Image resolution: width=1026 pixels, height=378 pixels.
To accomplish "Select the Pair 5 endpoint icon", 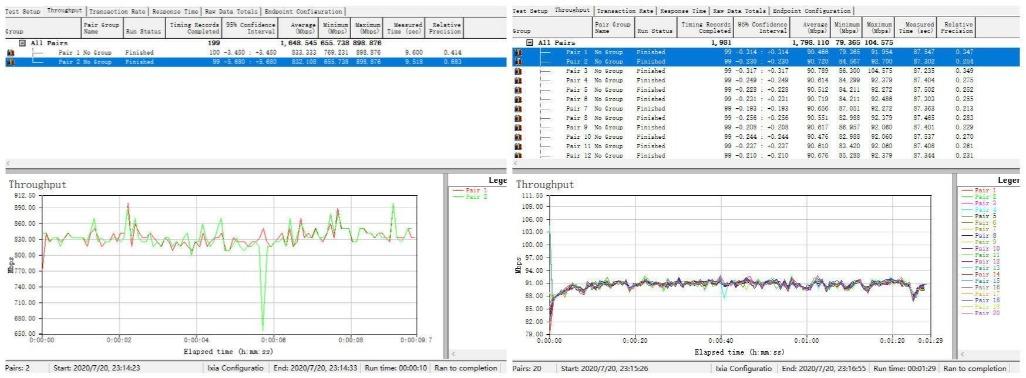I will coord(517,90).
